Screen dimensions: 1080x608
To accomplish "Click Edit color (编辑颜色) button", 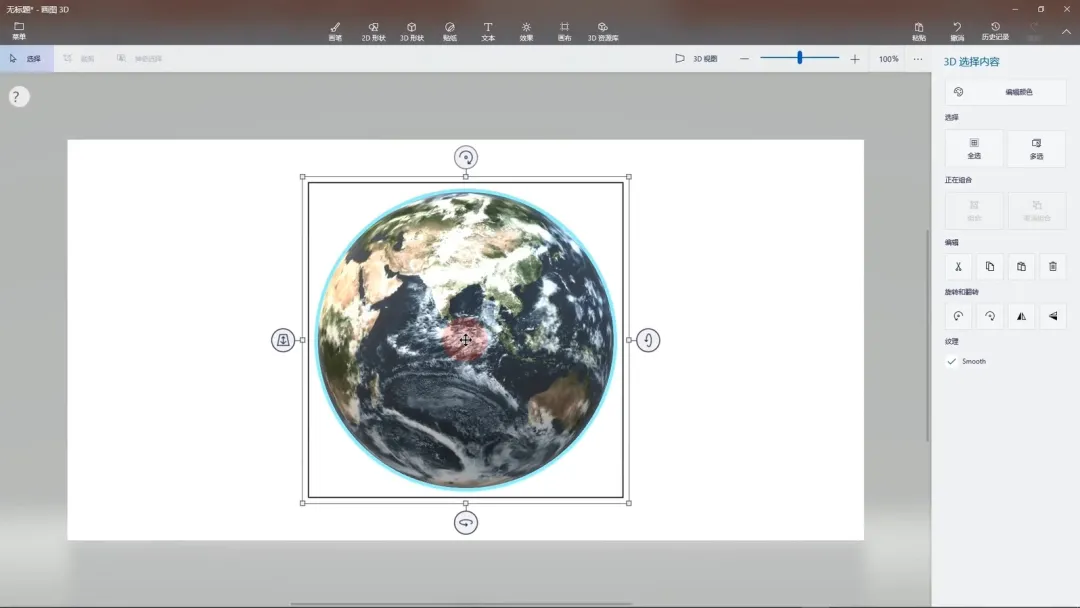I will pos(1005,92).
